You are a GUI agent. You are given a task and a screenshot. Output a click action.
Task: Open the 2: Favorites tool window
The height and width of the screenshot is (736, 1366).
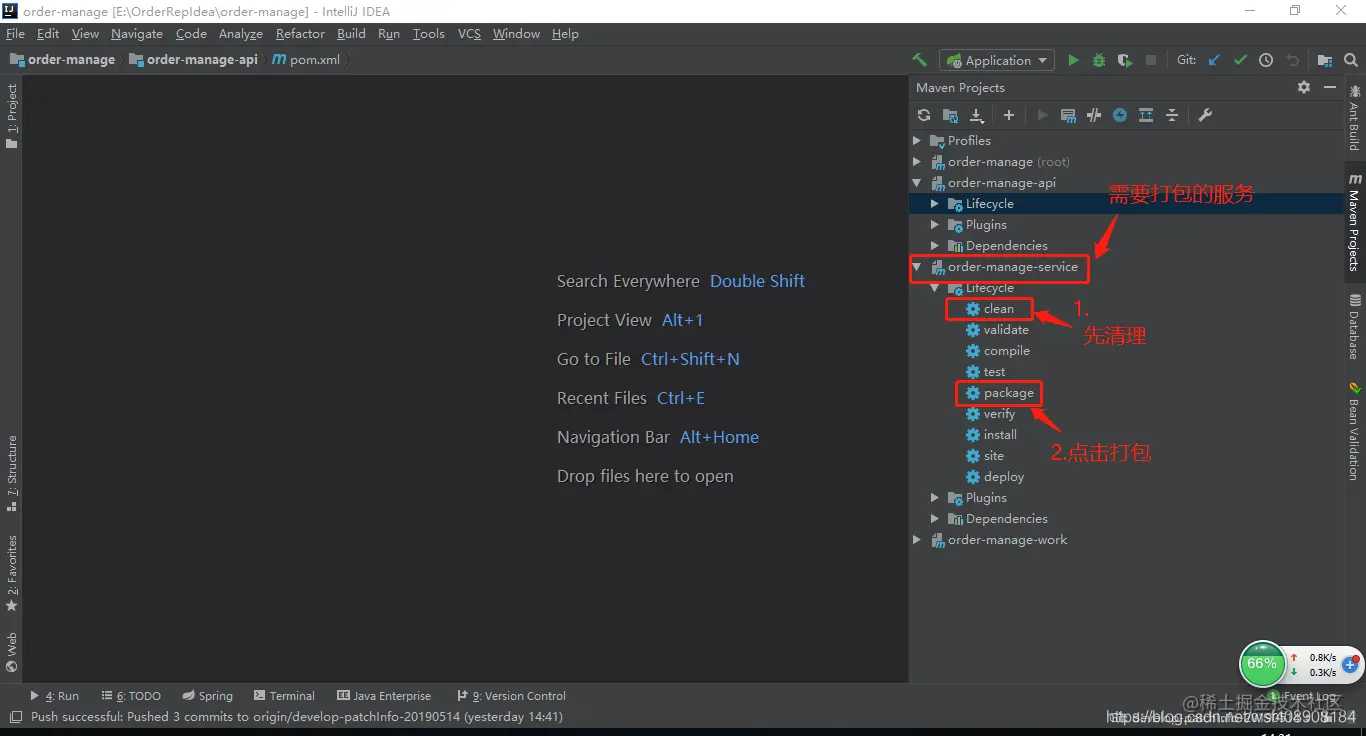pyautogui.click(x=12, y=574)
